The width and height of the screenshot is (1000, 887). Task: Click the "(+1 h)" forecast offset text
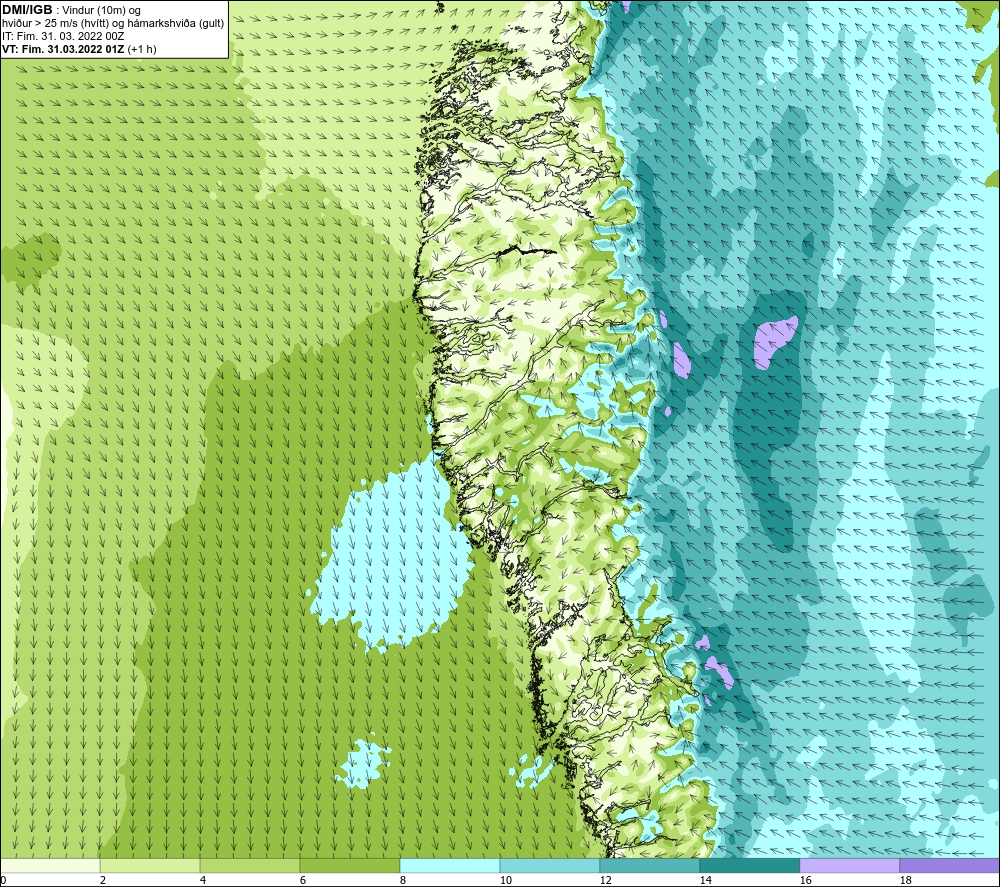click(142, 49)
